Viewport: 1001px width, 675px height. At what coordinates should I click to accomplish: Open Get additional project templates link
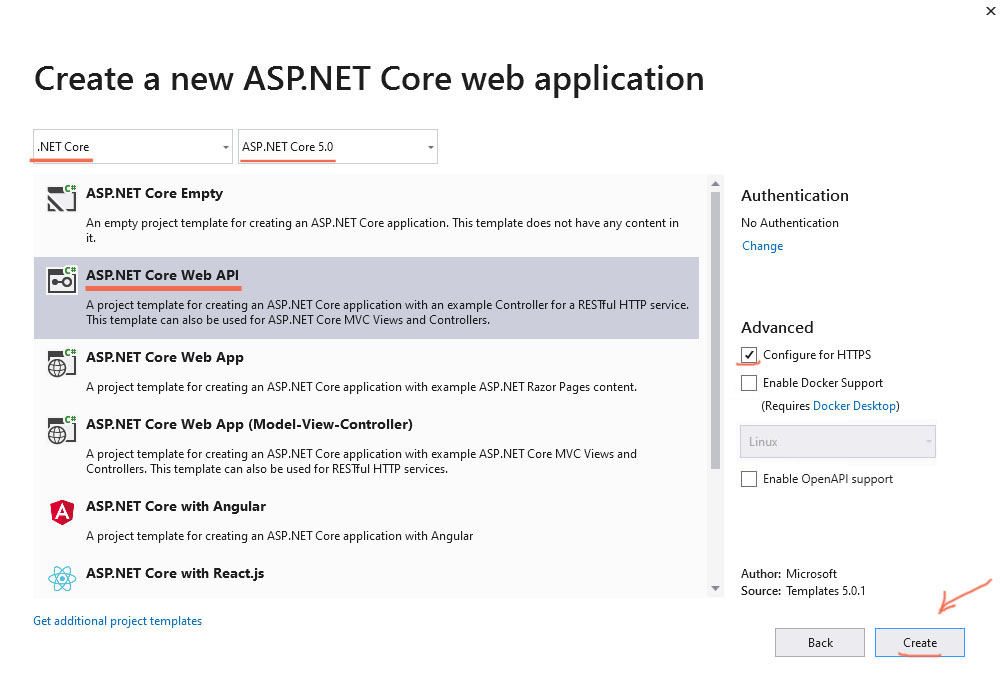[117, 621]
